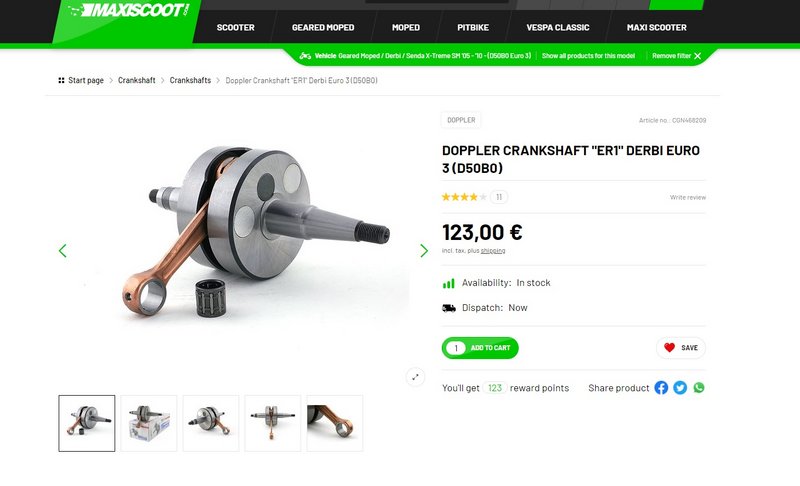Open the Vespa Classic menu
This screenshot has height=486, width=800.
tap(558, 28)
